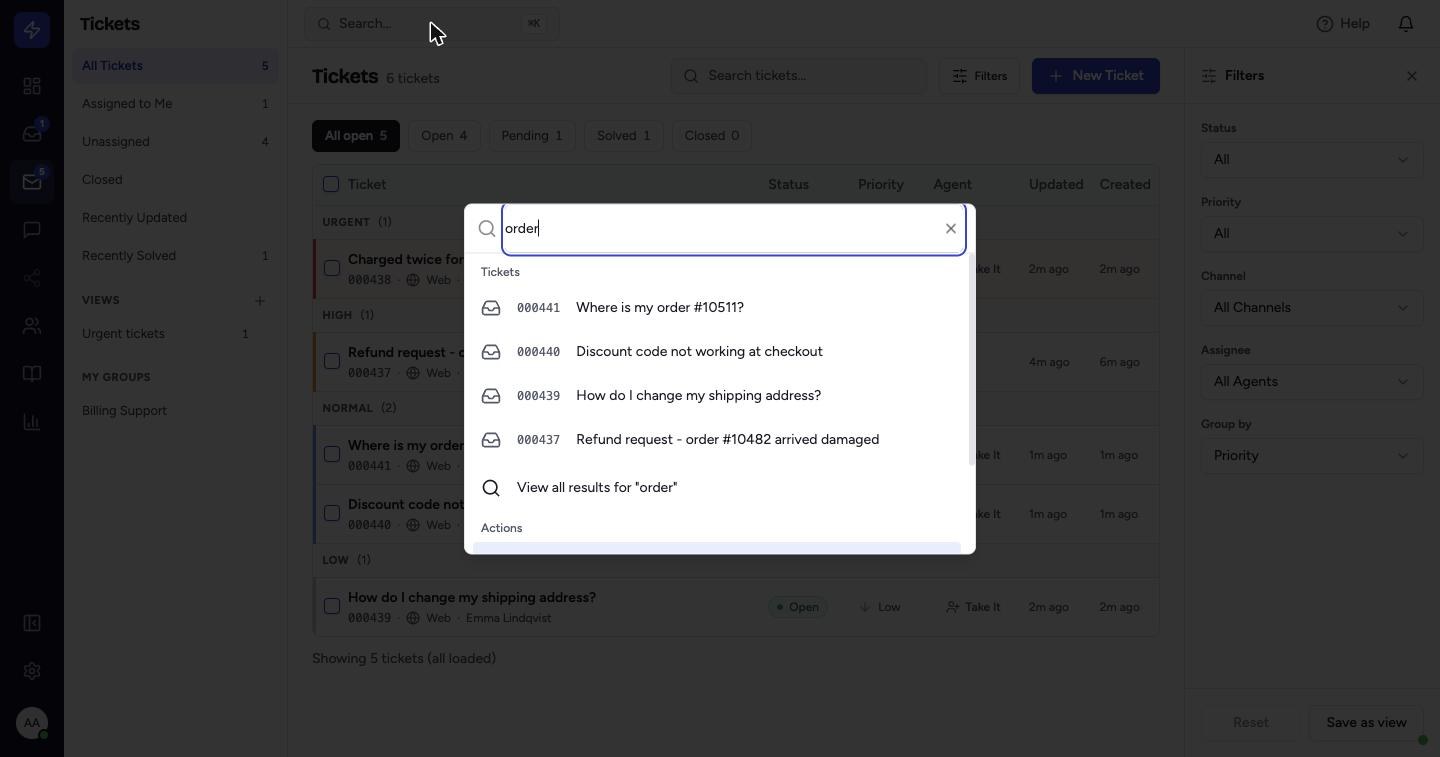Click the New Ticket button
The height and width of the screenshot is (757, 1440).
point(1096,76)
